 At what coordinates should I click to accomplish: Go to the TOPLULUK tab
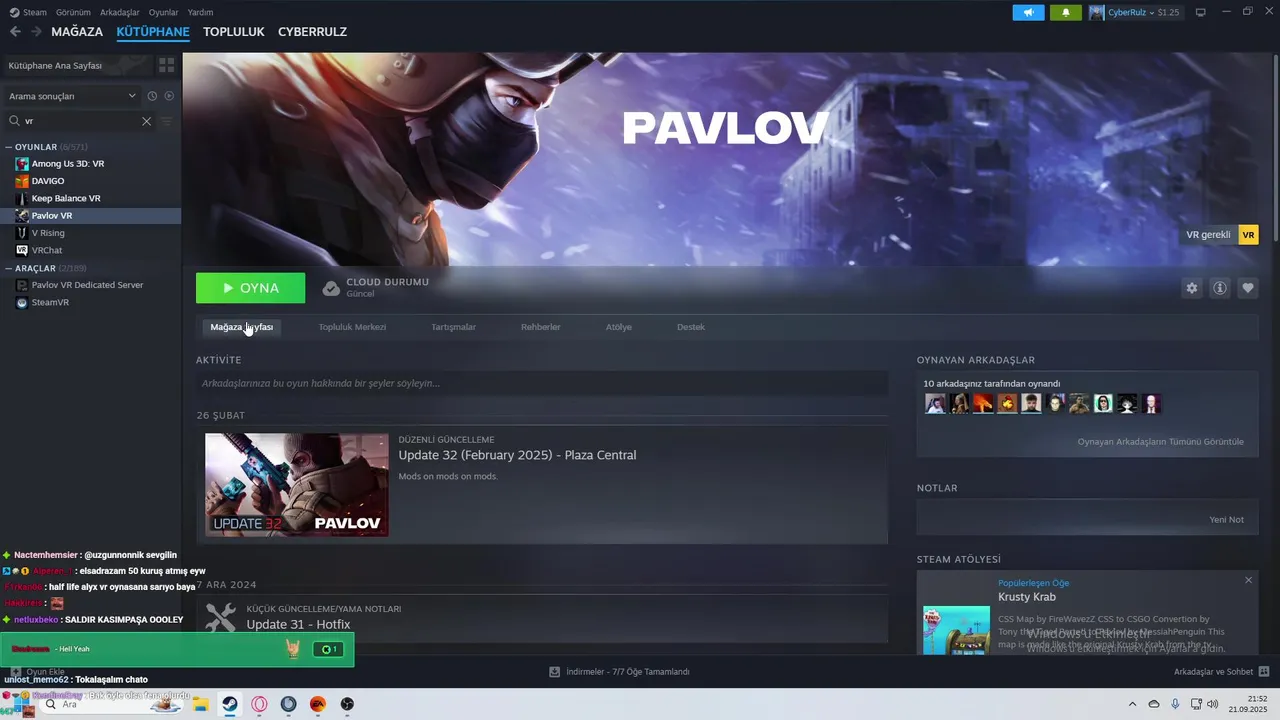(x=233, y=32)
